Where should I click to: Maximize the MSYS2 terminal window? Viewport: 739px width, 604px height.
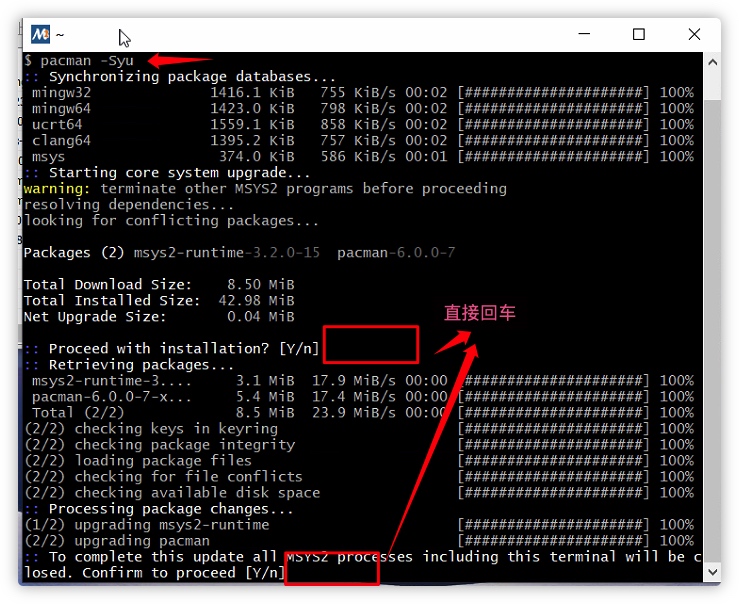coord(639,34)
